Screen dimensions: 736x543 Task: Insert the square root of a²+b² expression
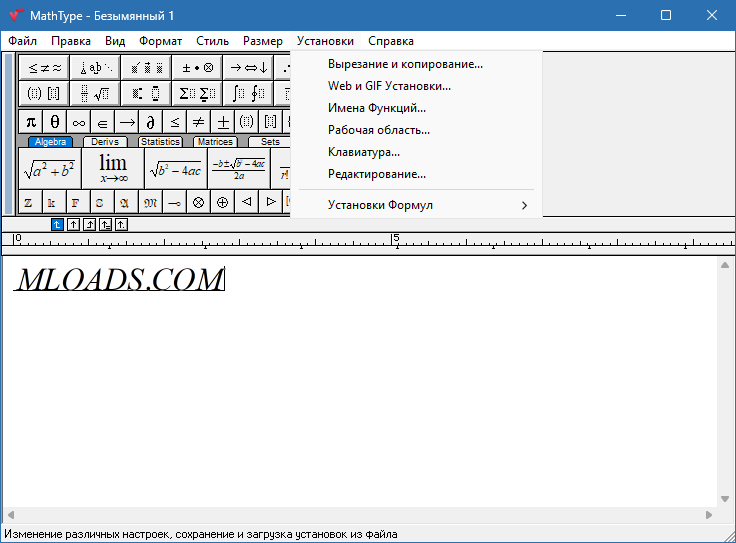(x=50, y=168)
